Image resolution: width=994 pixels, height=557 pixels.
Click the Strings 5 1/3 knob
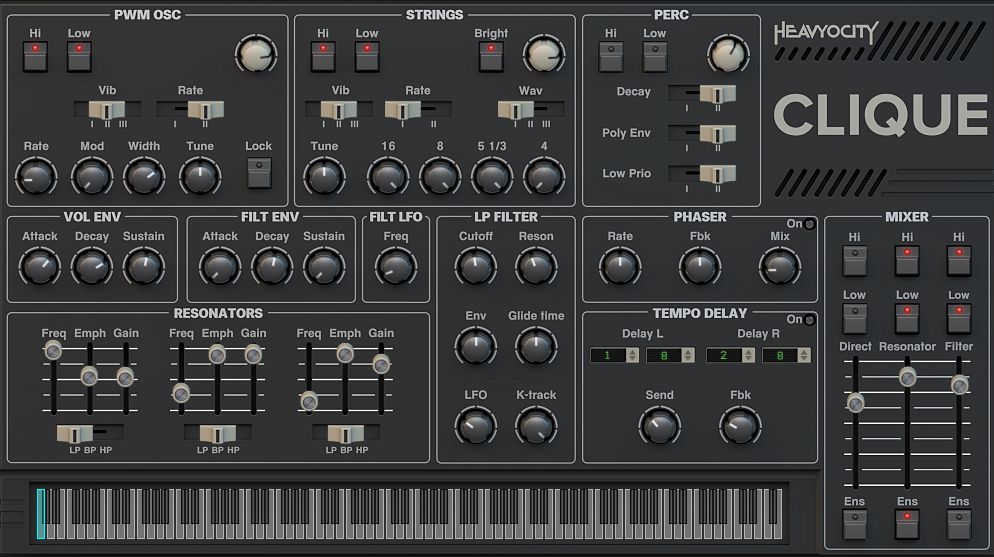click(492, 177)
